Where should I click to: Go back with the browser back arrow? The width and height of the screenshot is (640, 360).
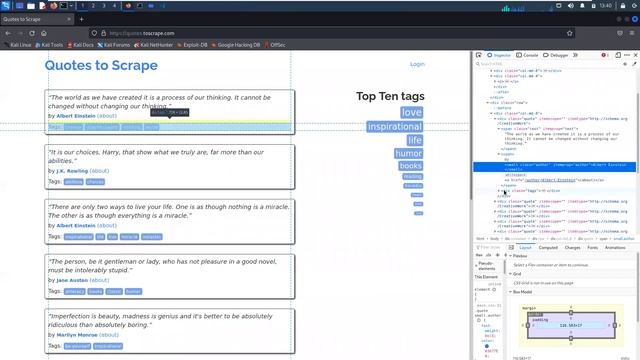(8, 33)
